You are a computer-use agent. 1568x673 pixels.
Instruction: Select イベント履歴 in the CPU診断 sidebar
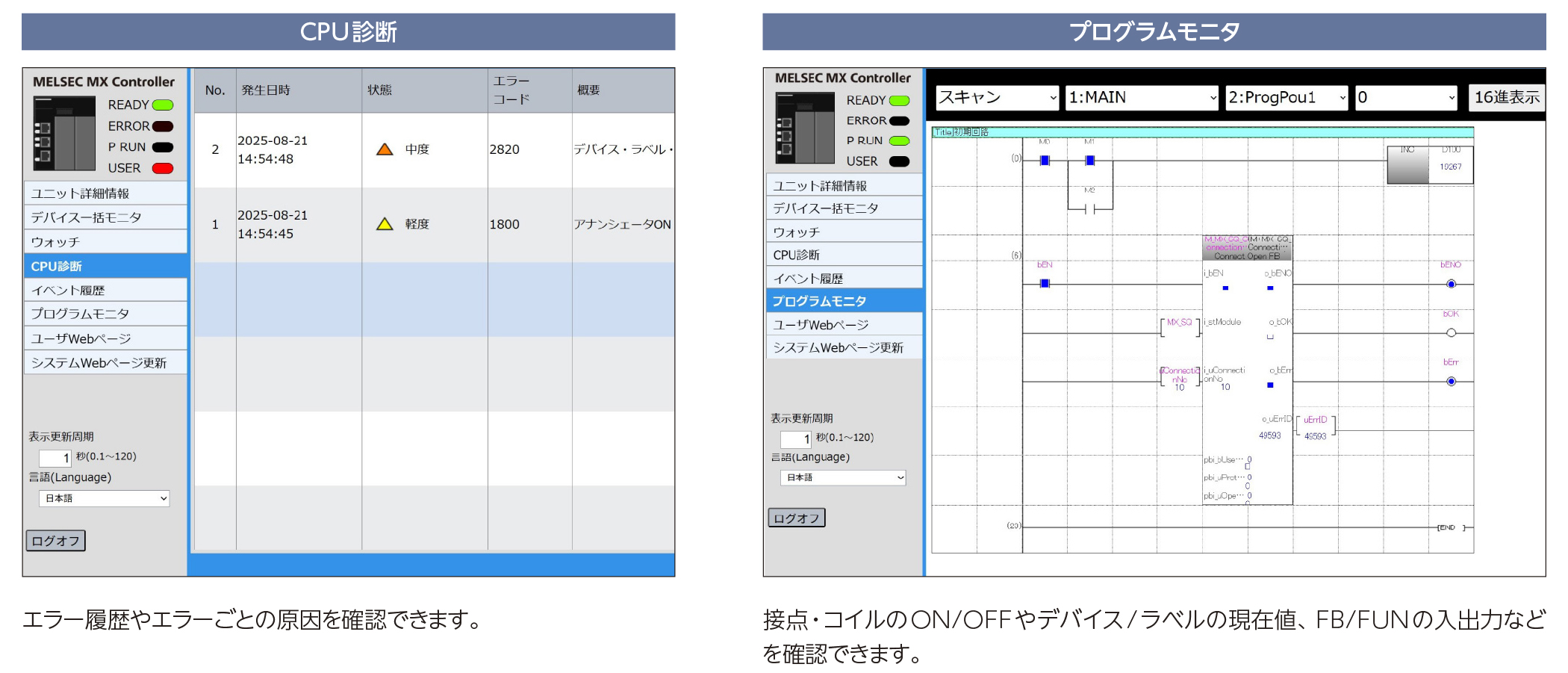[105, 291]
